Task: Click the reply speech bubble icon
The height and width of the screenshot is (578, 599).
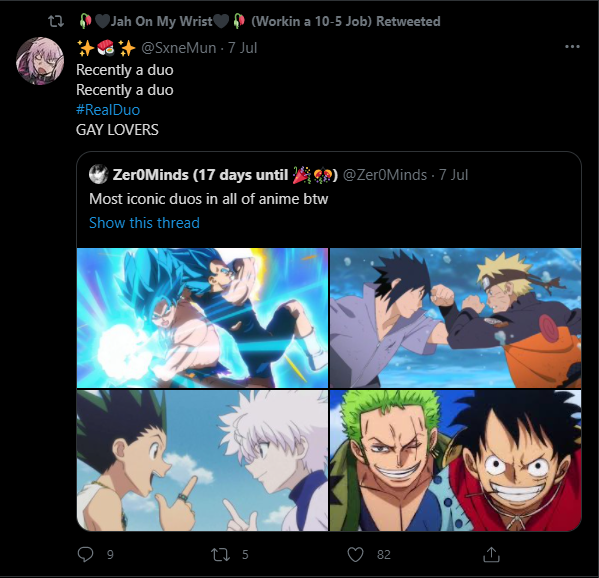Action: pos(85,554)
